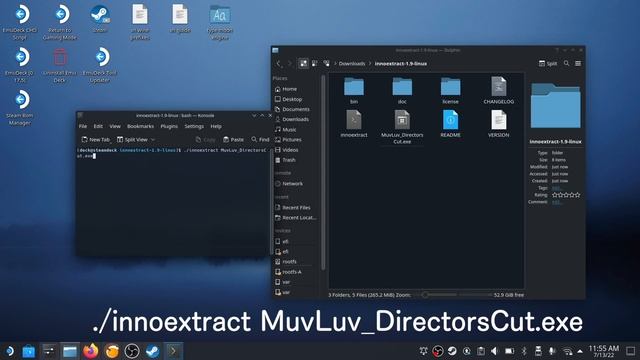Select the VERSION file
This screenshot has height=360, width=640.
tap(498, 124)
